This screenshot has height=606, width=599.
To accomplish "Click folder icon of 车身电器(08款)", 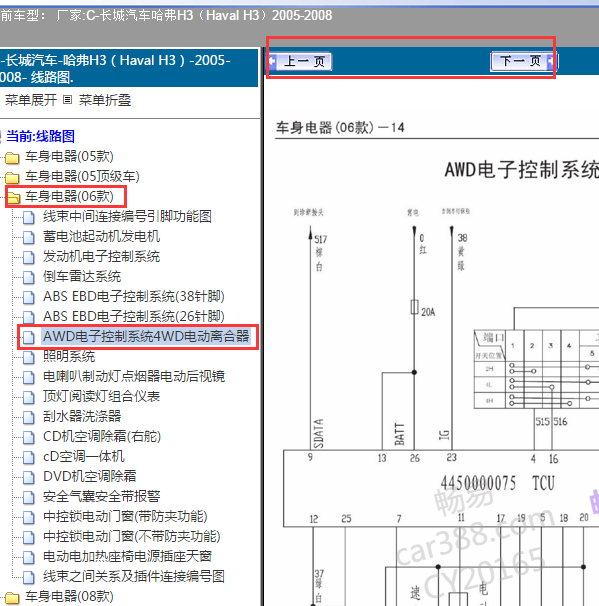I will click(12, 598).
